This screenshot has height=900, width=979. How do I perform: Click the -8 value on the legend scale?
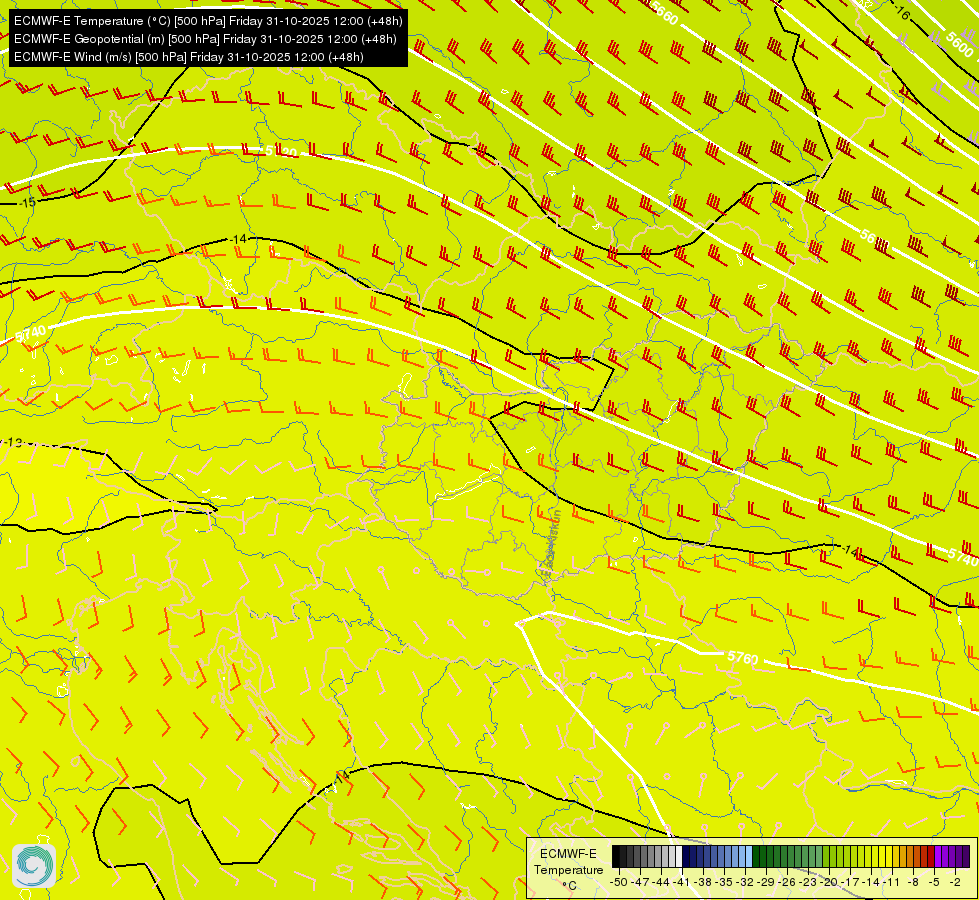(913, 882)
